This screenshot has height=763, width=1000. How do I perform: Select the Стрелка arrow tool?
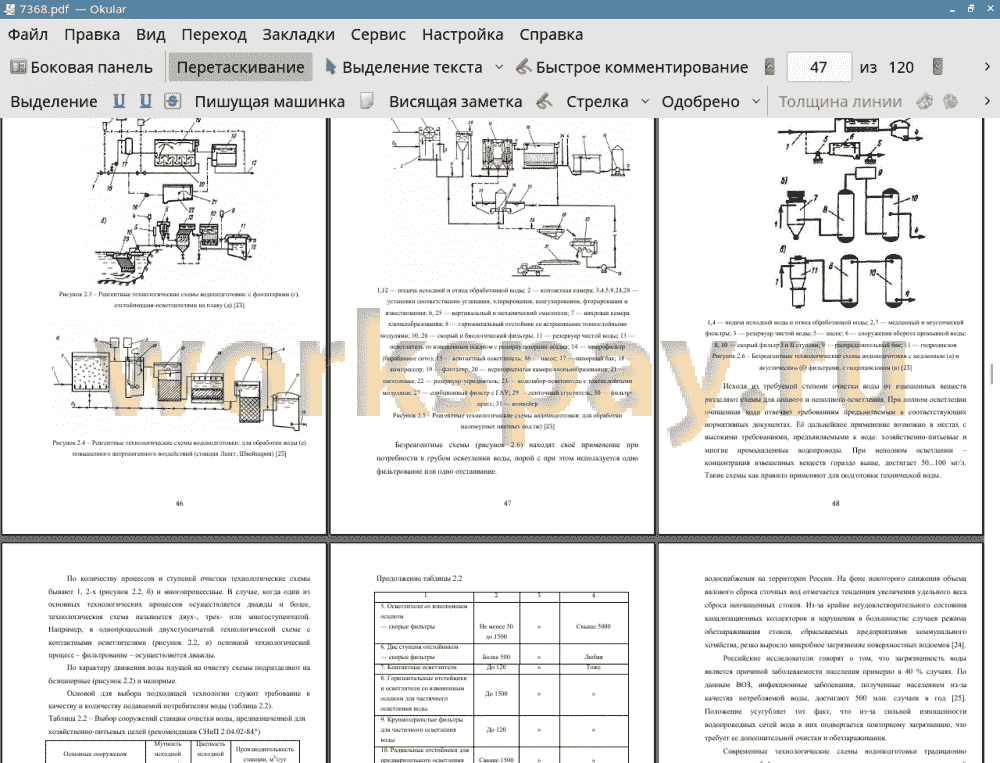[597, 101]
